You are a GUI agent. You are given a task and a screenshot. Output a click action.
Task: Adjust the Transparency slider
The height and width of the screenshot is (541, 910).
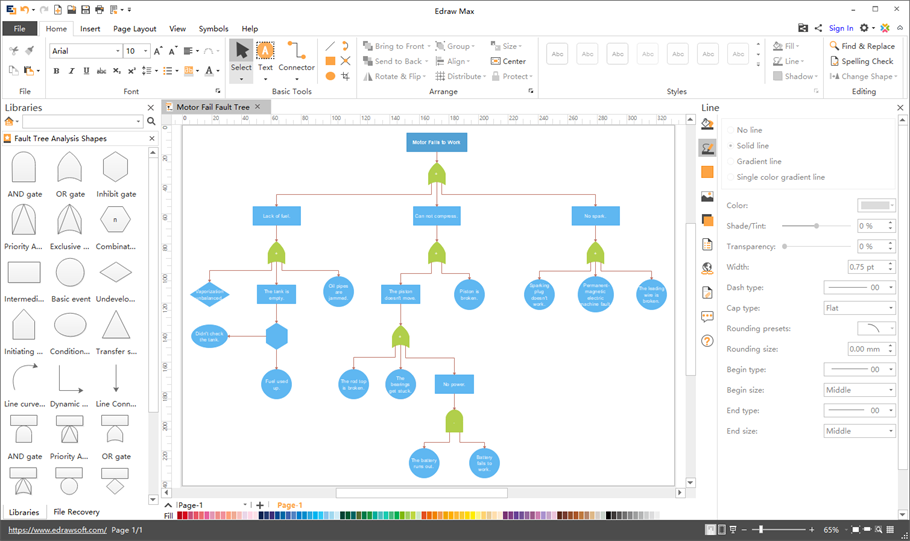pyautogui.click(x=785, y=246)
